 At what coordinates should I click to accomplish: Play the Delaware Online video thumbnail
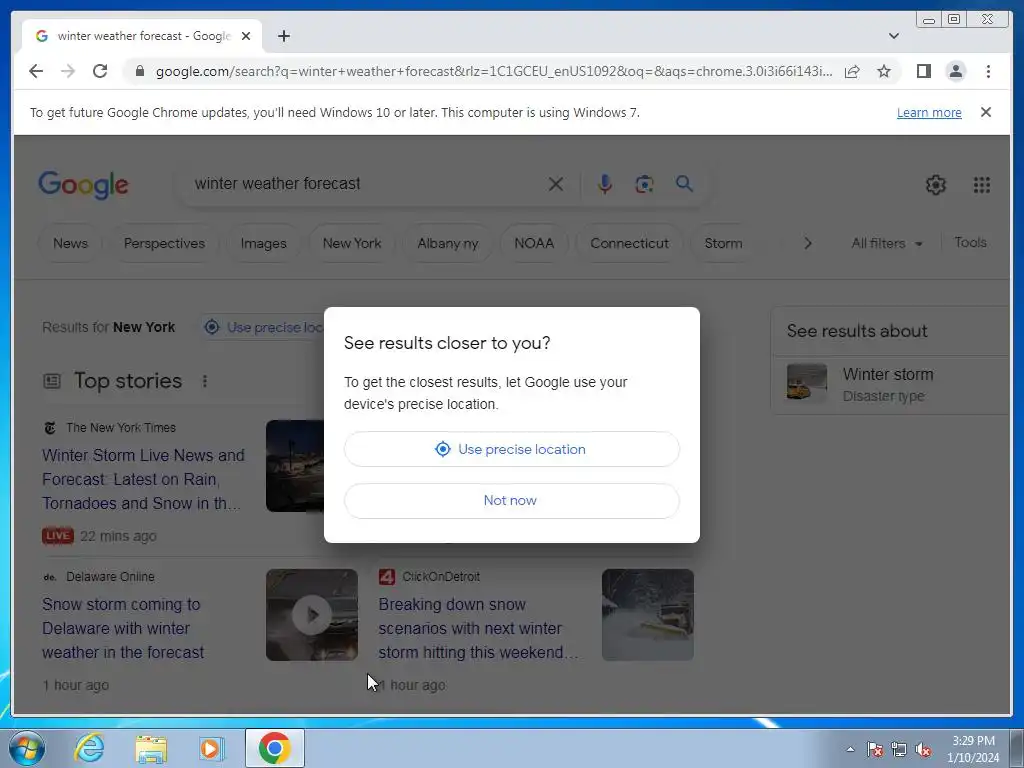312,615
